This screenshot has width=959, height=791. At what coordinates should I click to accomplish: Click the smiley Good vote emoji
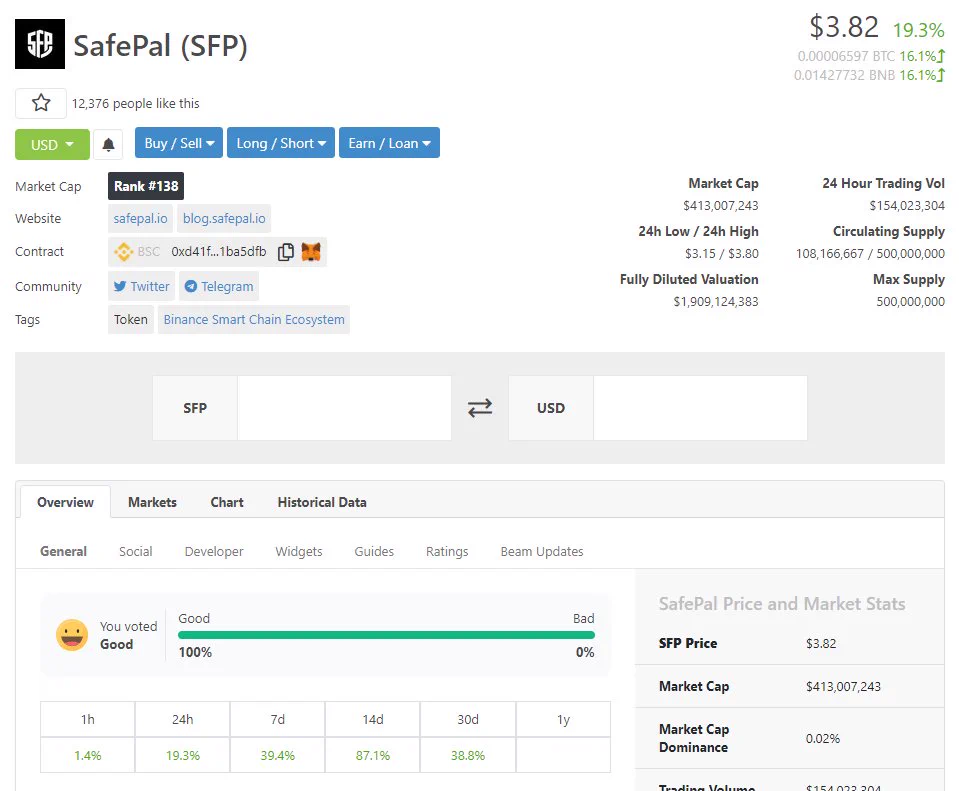point(72,635)
